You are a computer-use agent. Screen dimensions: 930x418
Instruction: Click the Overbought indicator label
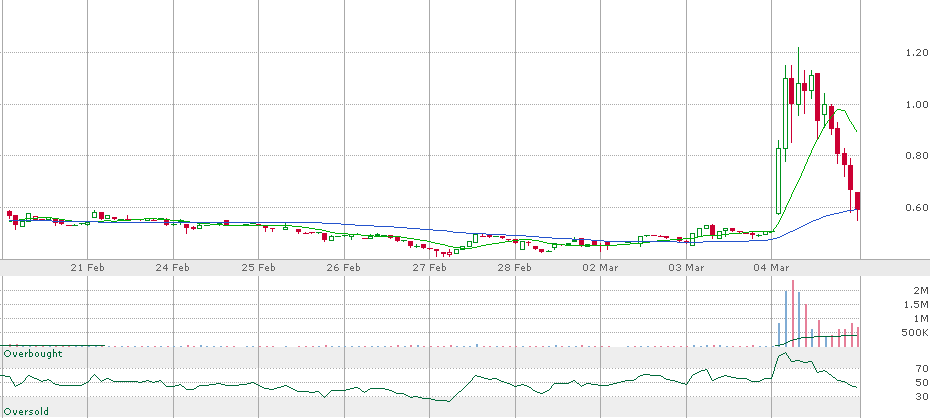pos(33,354)
